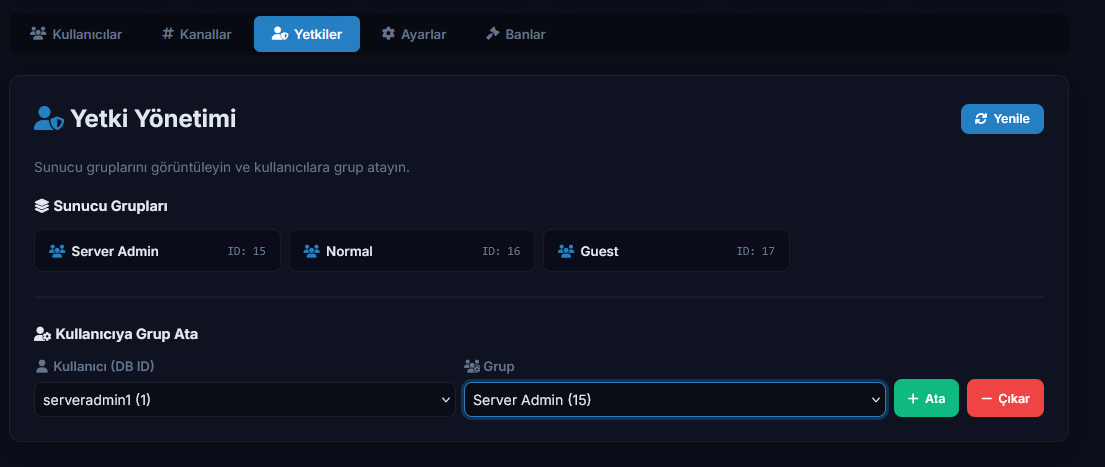Click the green Ata button
The height and width of the screenshot is (467, 1105).
click(x=926, y=398)
